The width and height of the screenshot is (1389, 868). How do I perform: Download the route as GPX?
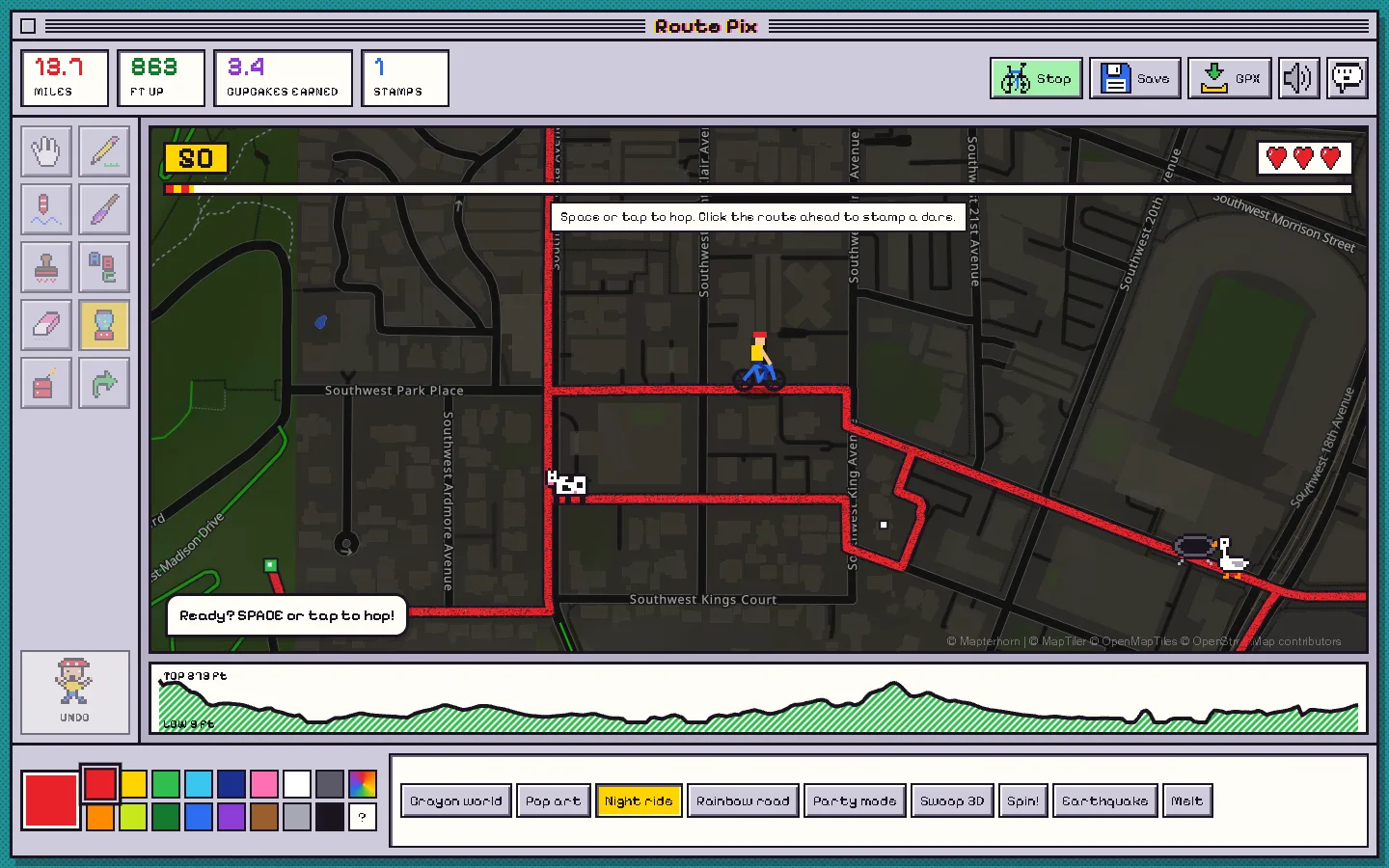pyautogui.click(x=1230, y=78)
